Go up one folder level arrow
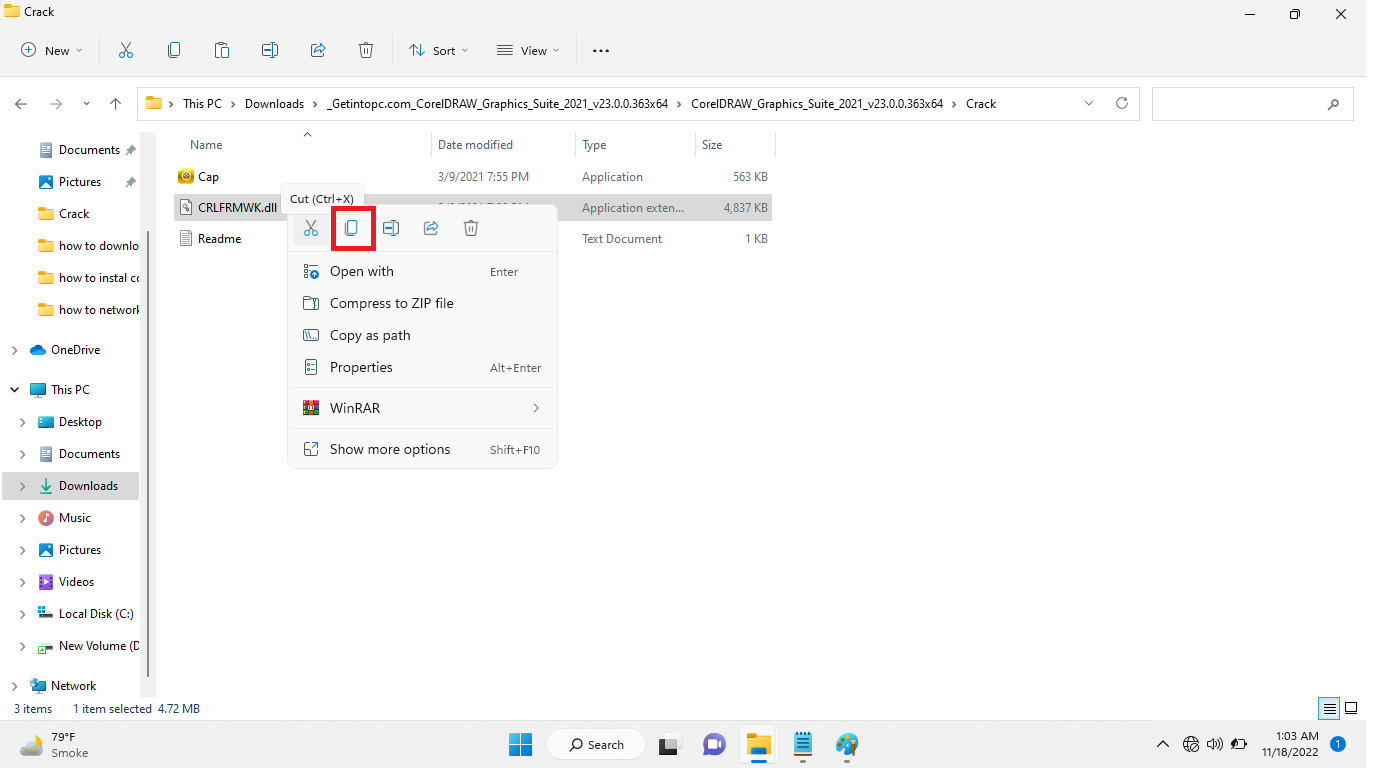1380x780 pixels. coord(116,103)
